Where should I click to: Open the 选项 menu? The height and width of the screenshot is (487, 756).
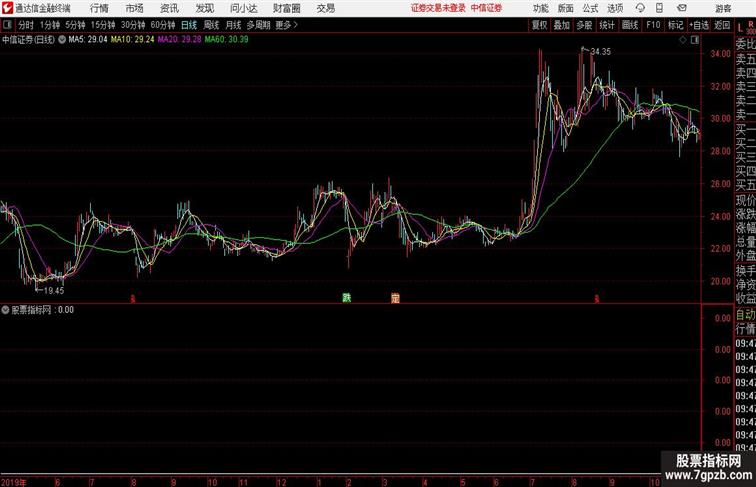615,8
